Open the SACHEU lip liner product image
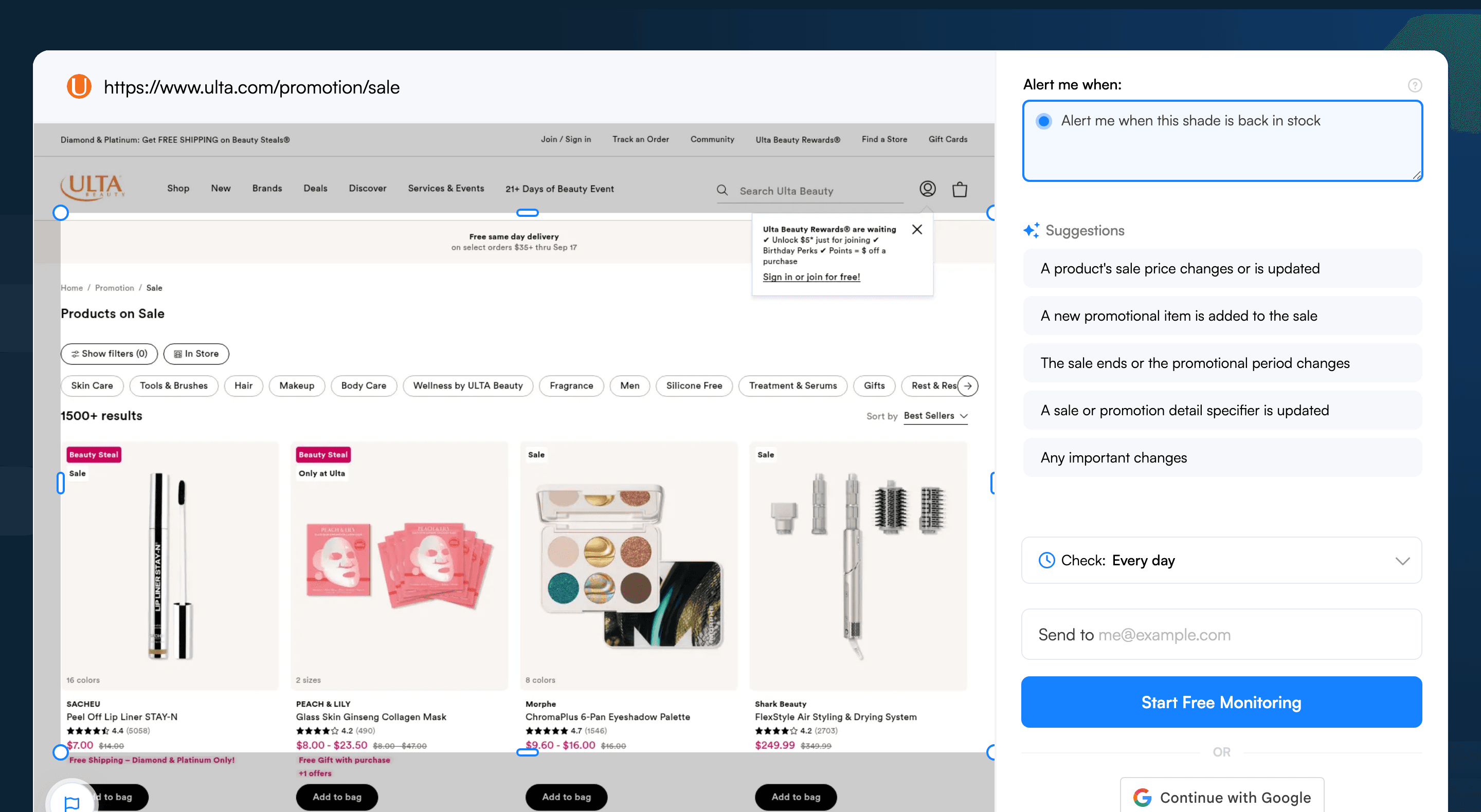This screenshot has height=812, width=1481. [170, 566]
